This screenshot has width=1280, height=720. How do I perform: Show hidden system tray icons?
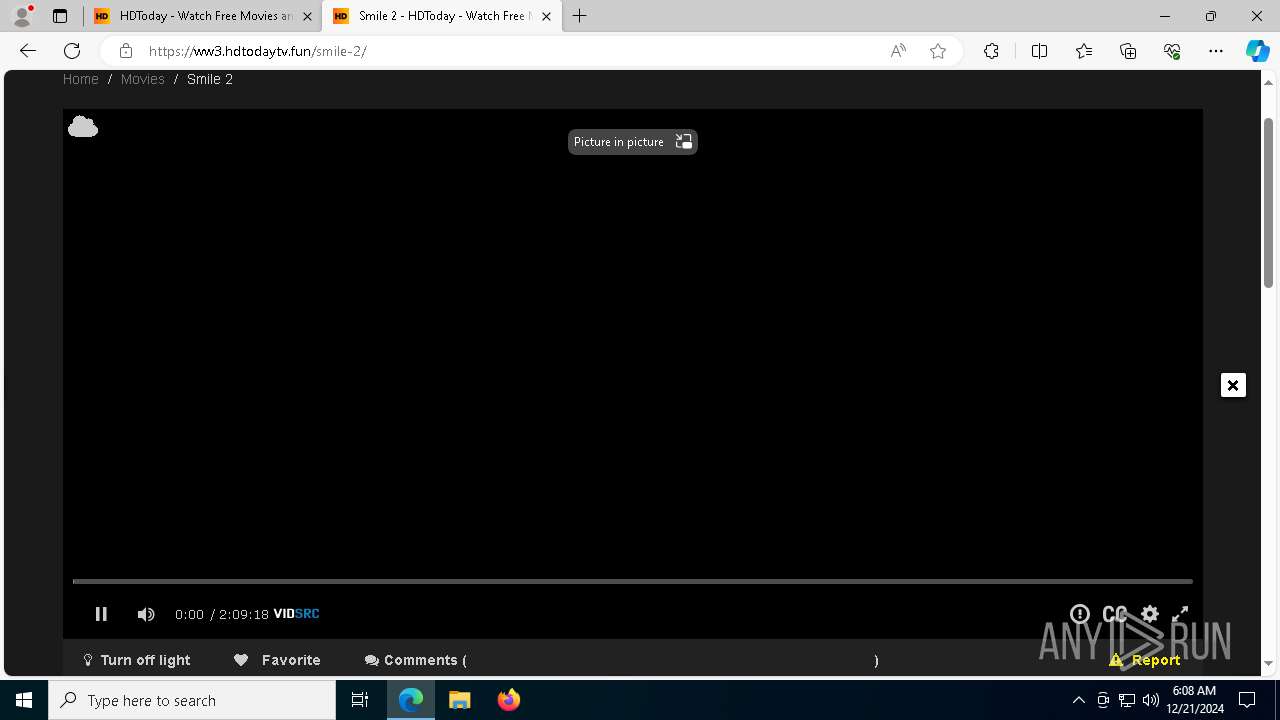click(1078, 700)
